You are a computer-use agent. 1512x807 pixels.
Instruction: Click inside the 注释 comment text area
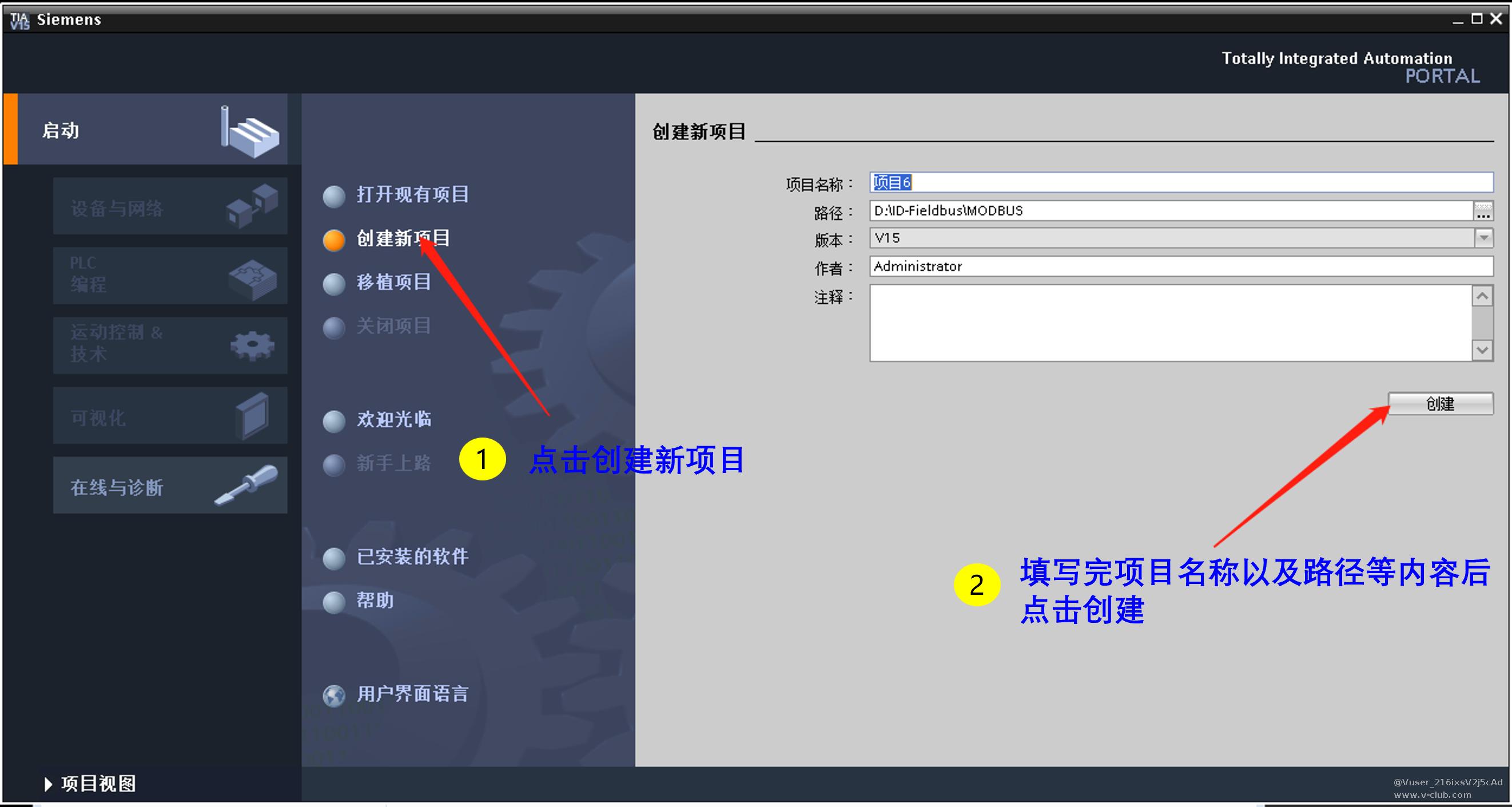[1171, 323]
